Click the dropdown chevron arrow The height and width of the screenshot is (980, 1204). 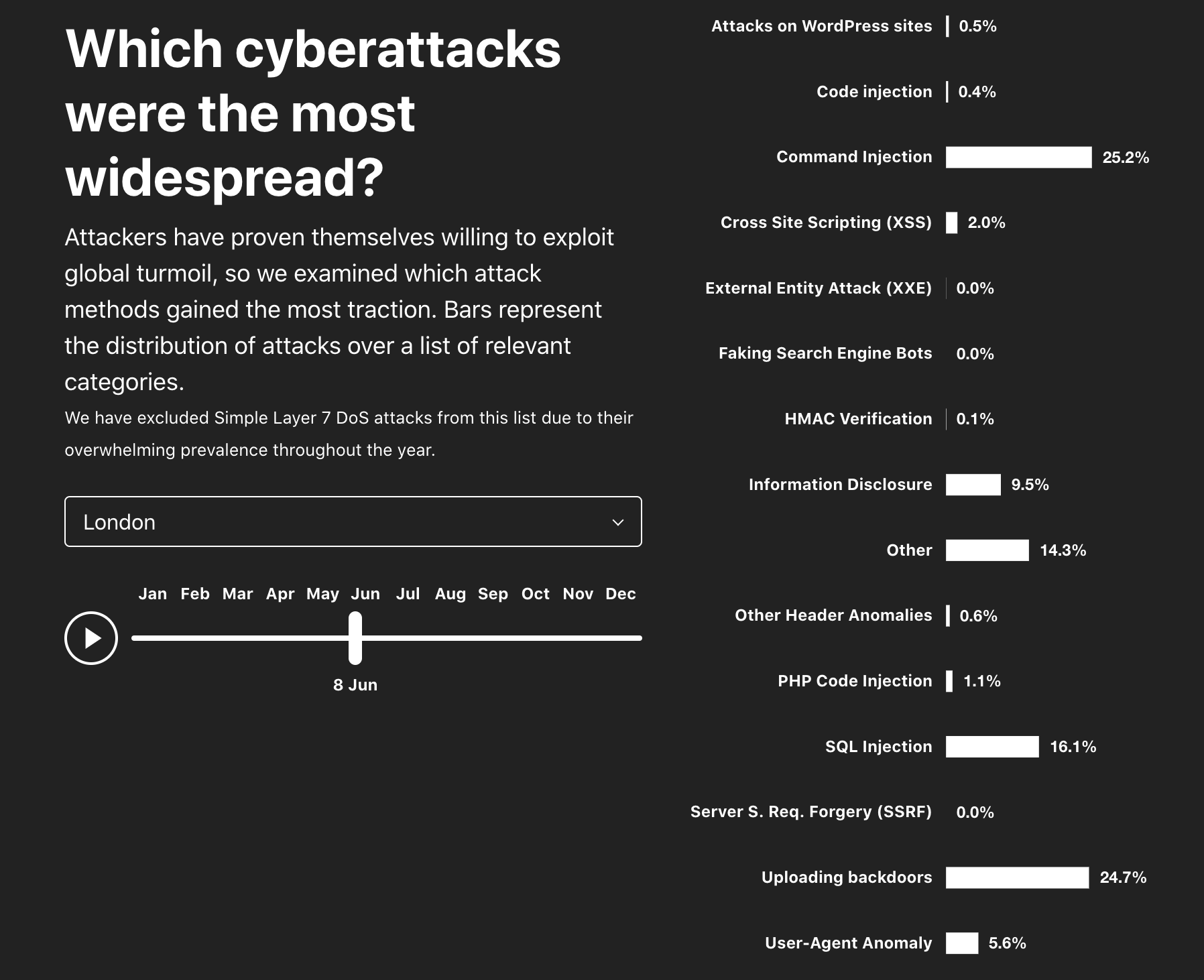618,522
